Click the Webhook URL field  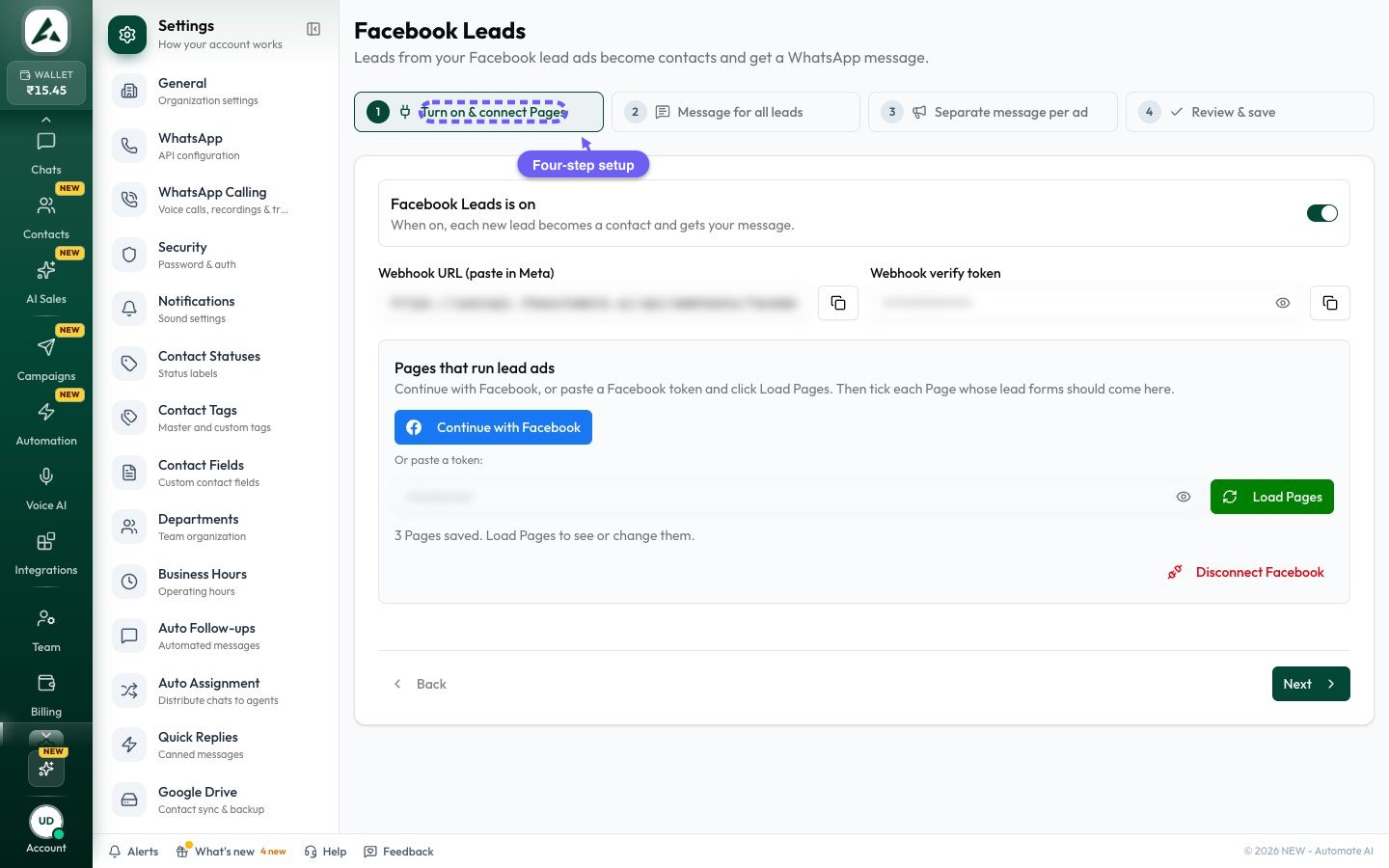[x=594, y=303]
